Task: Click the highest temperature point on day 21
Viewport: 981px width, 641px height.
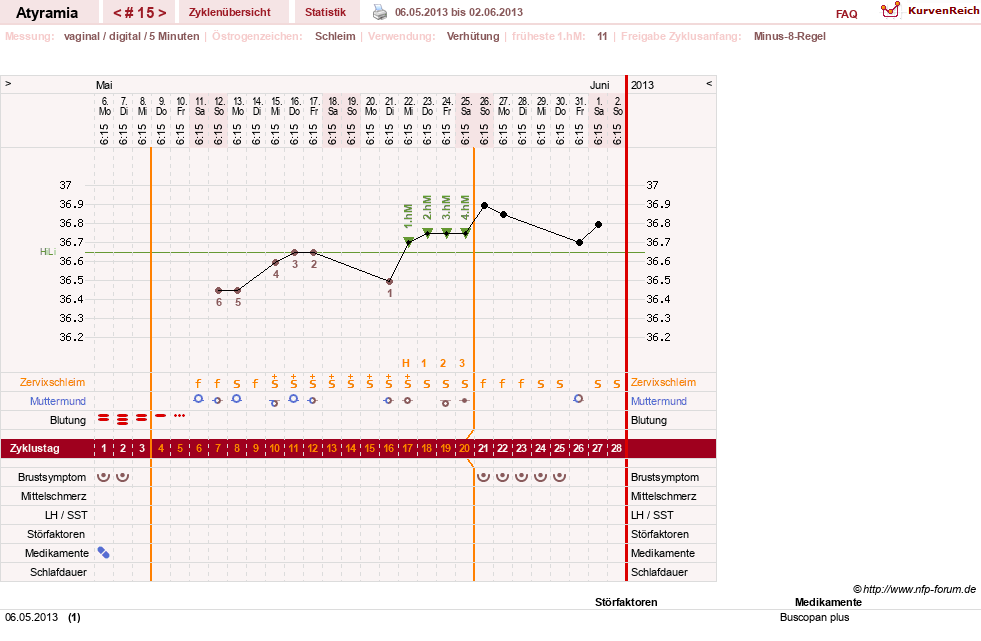Action: (x=484, y=205)
